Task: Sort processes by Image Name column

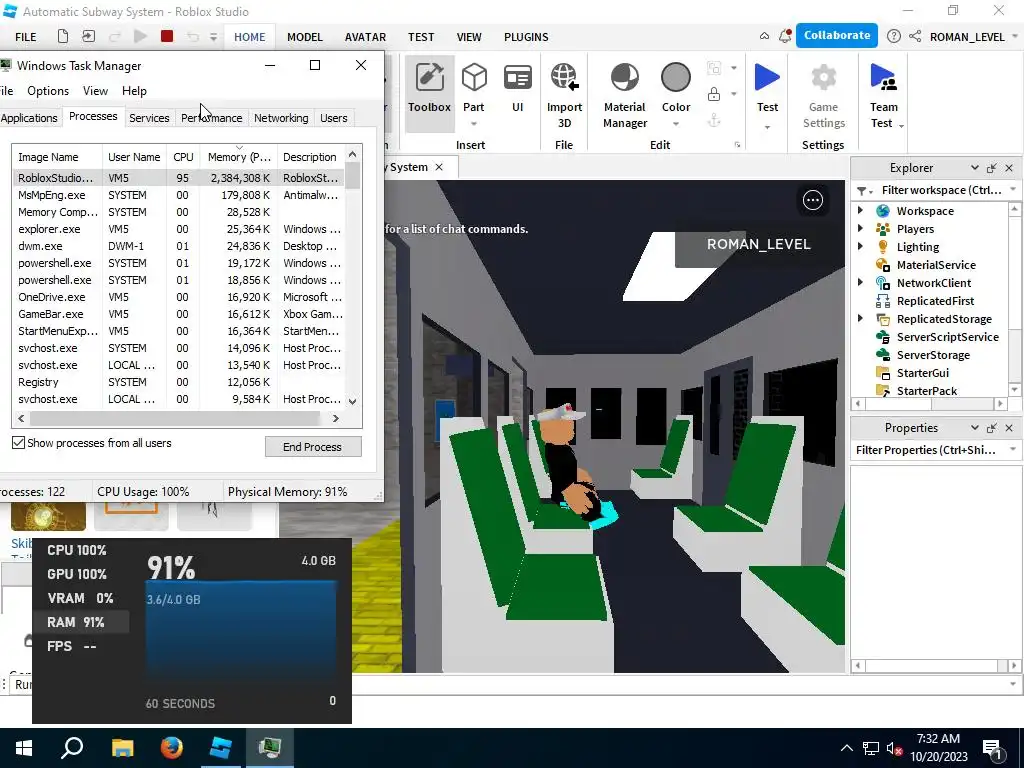Action: point(57,157)
